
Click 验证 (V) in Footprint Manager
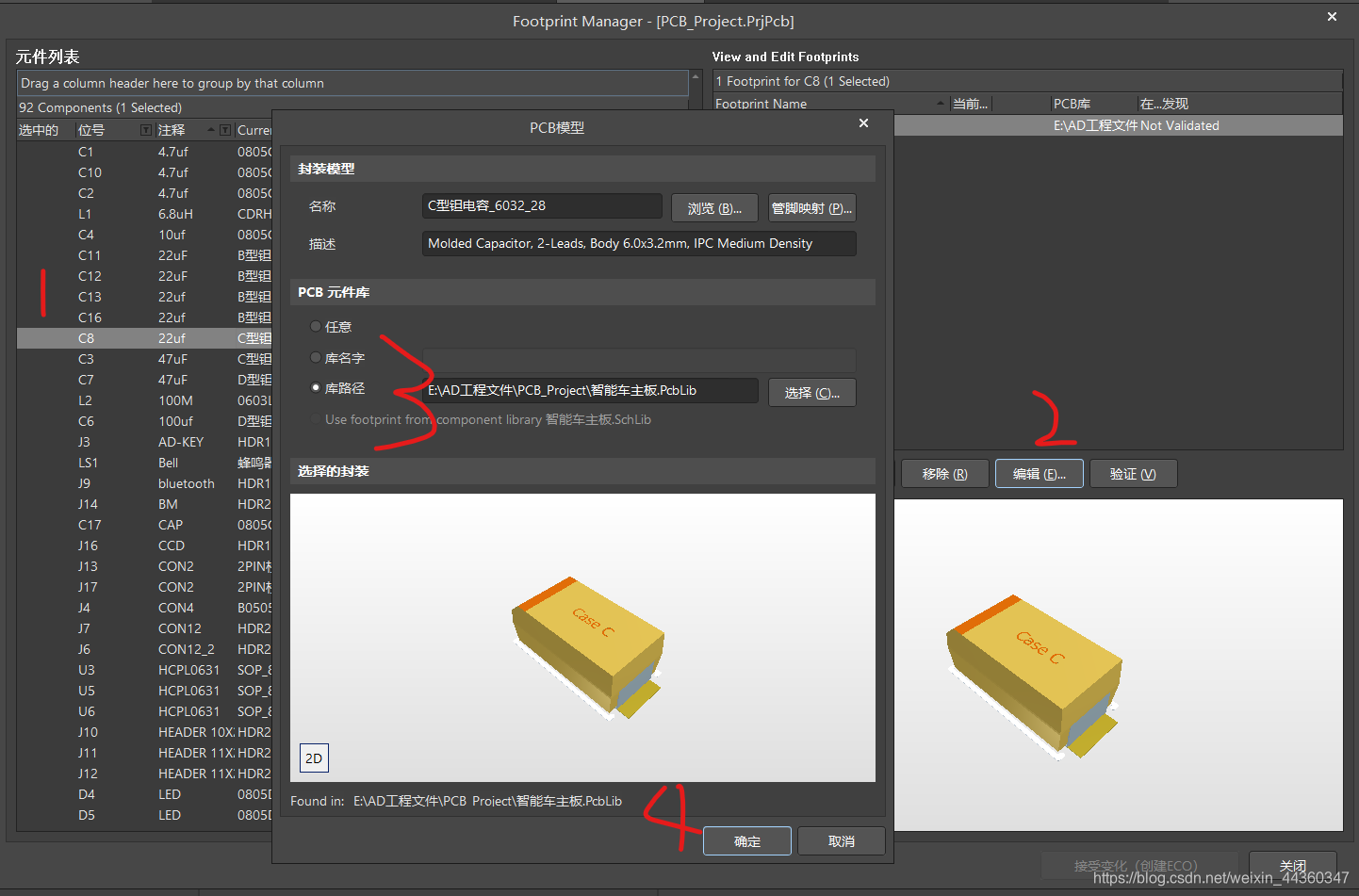tap(1133, 474)
